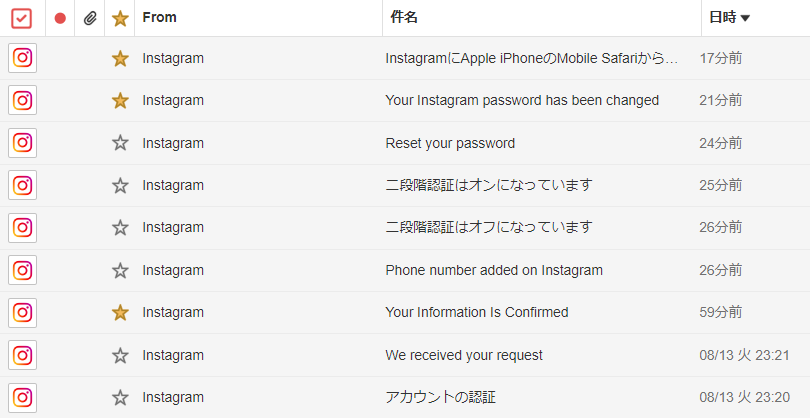
Task: Click the red dot unread column header
Action: point(60,18)
